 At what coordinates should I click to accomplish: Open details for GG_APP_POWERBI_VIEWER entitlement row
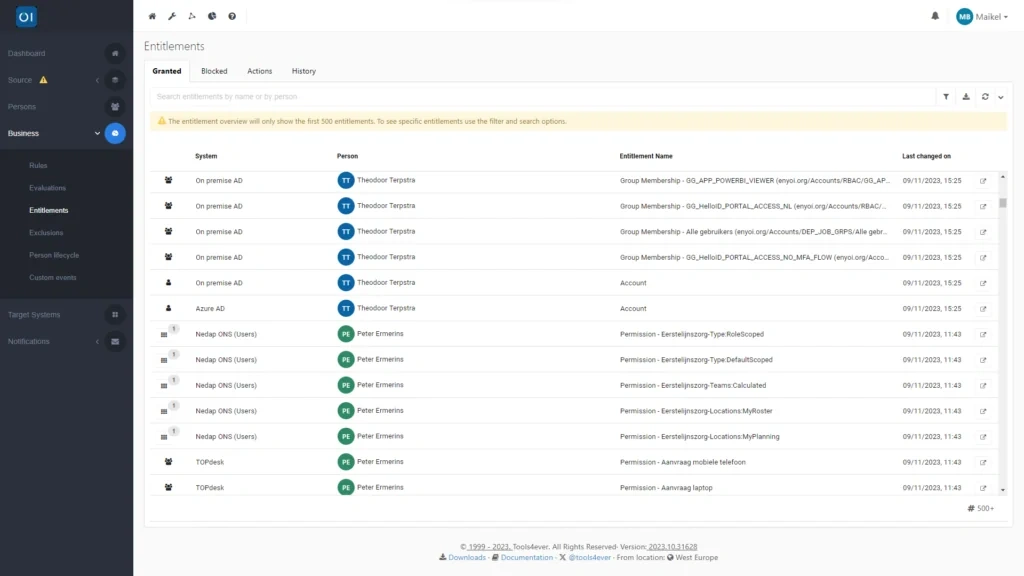983,181
